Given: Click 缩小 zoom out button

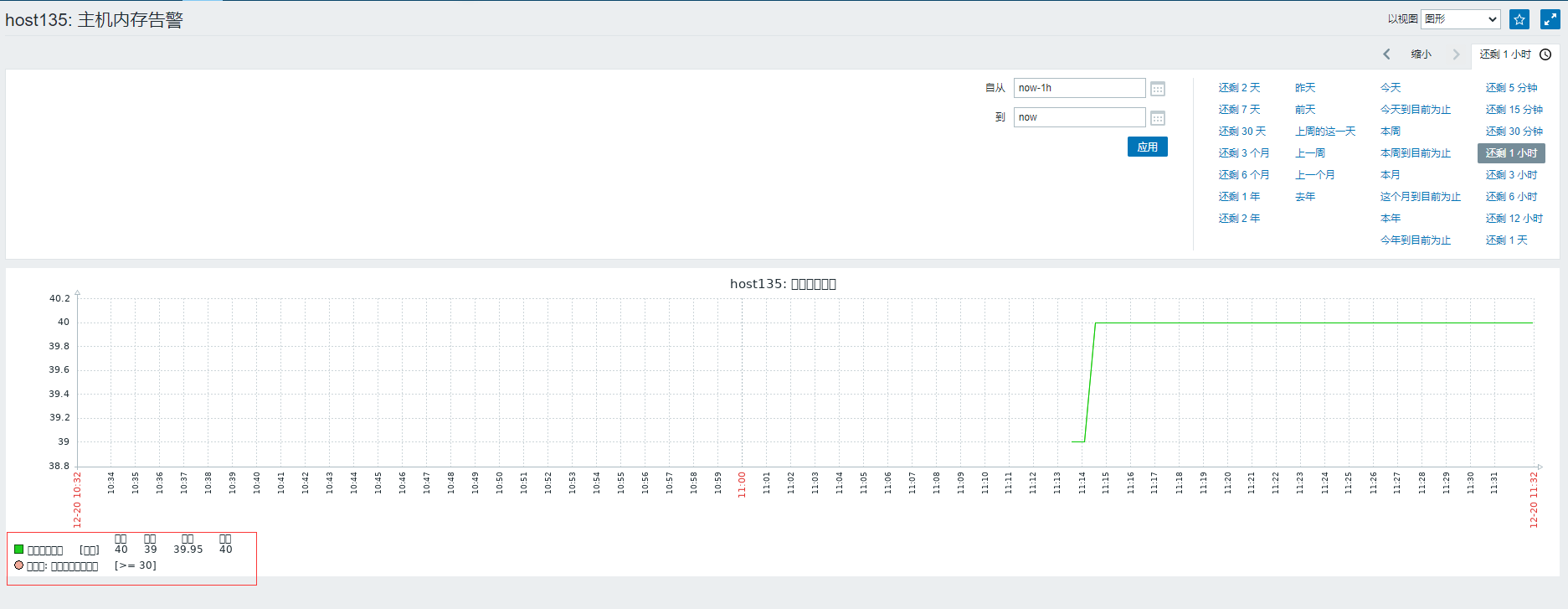Looking at the screenshot, I should [1421, 54].
